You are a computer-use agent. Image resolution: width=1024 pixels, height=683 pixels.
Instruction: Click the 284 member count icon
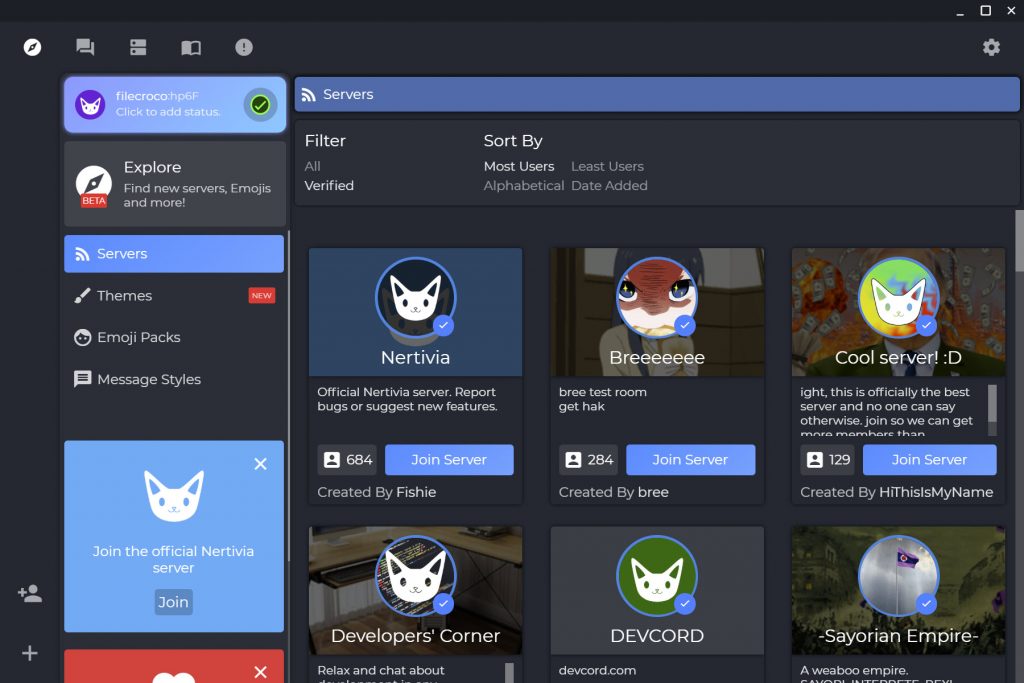click(x=573, y=460)
